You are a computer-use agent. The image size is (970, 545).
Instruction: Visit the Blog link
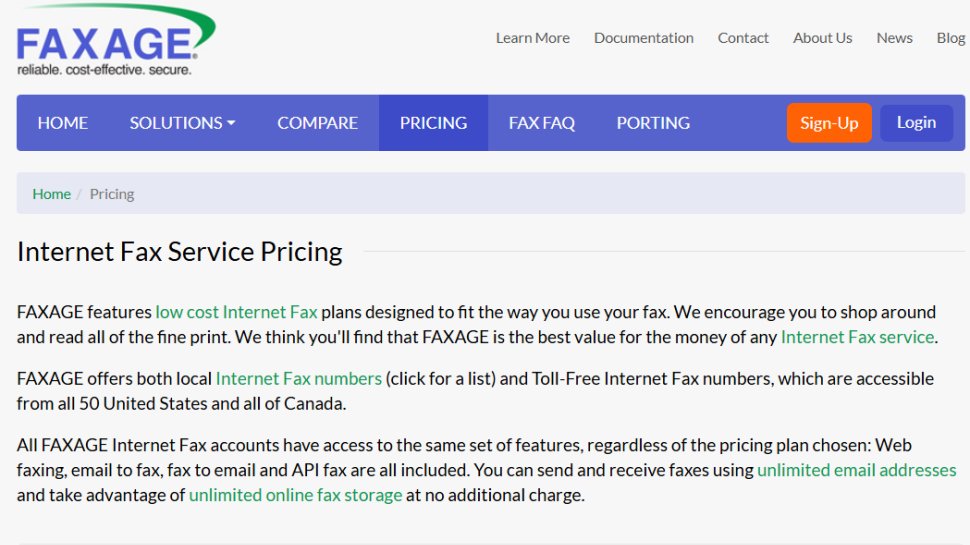(950, 38)
